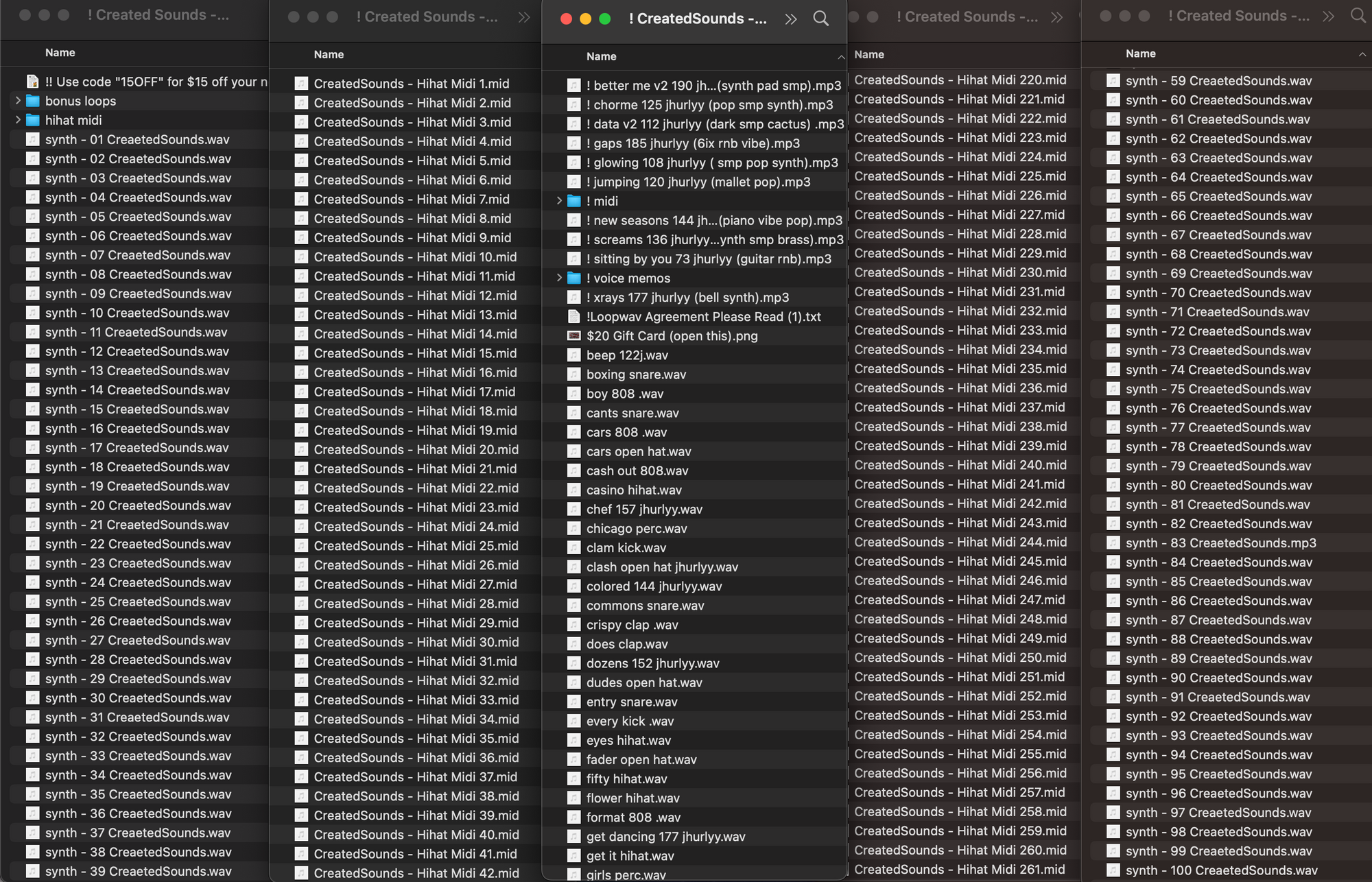This screenshot has width=1372, height=882.
Task: Select synth - 83 CreaetedSounds.mp3
Action: click(x=1220, y=543)
